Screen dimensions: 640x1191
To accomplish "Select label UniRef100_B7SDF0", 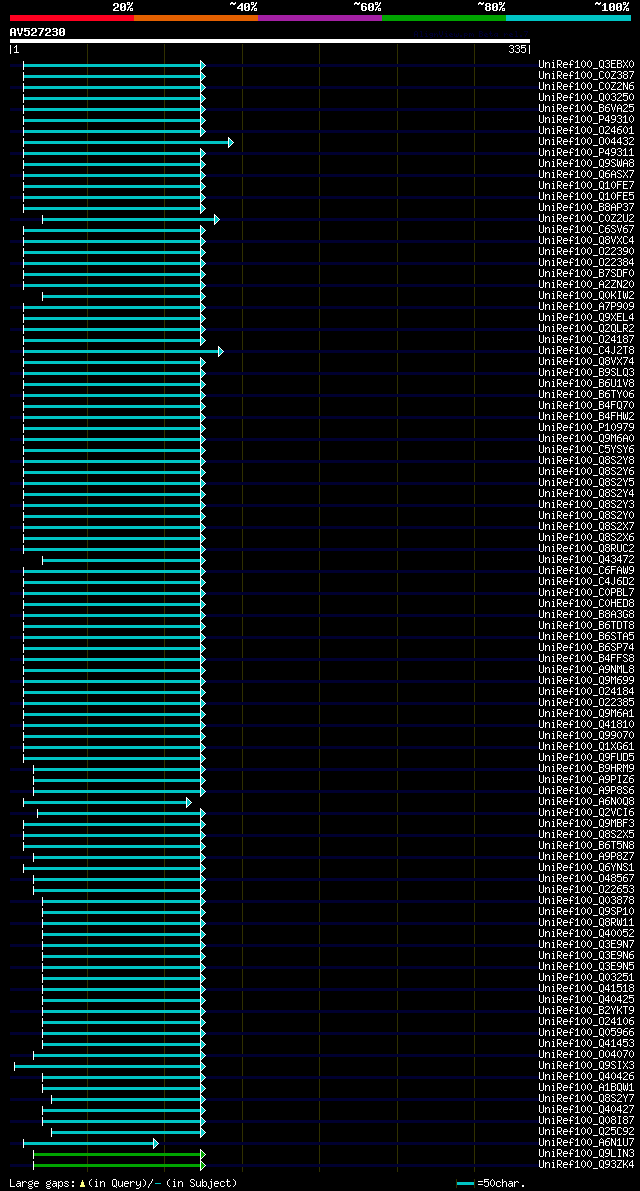I will 586,274.
